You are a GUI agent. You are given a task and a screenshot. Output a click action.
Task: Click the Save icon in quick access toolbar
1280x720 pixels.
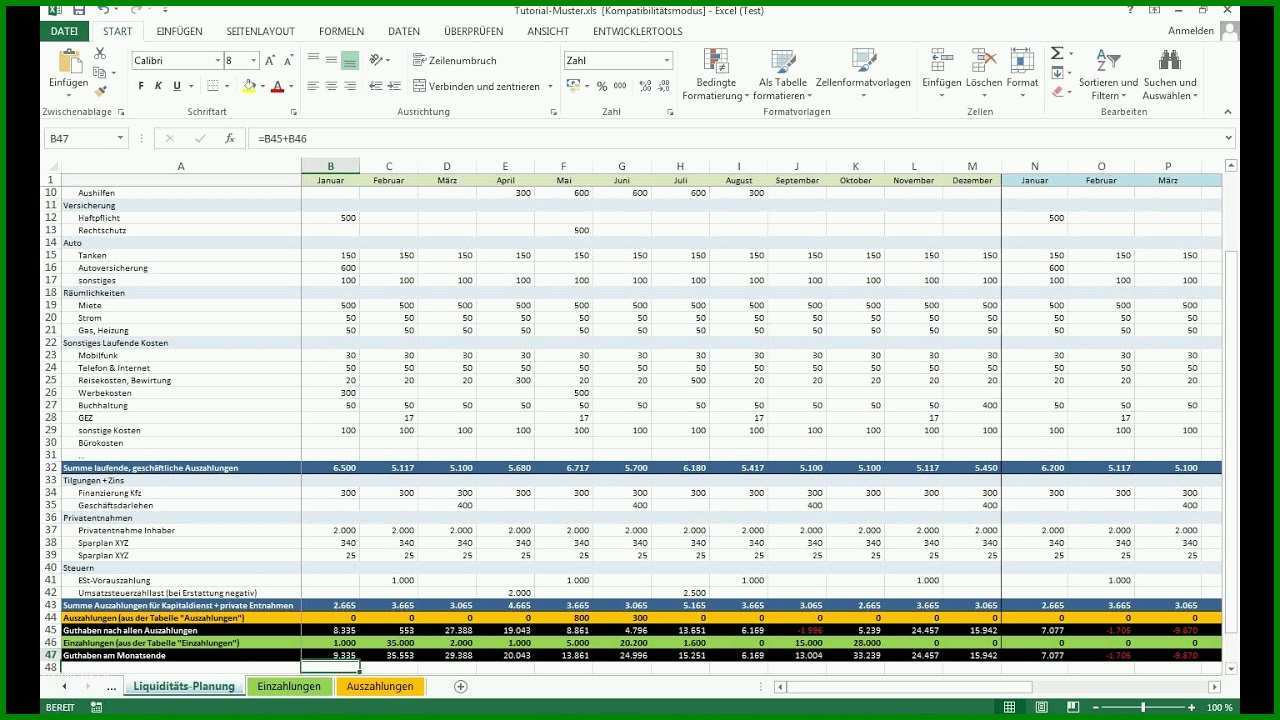click(78, 10)
